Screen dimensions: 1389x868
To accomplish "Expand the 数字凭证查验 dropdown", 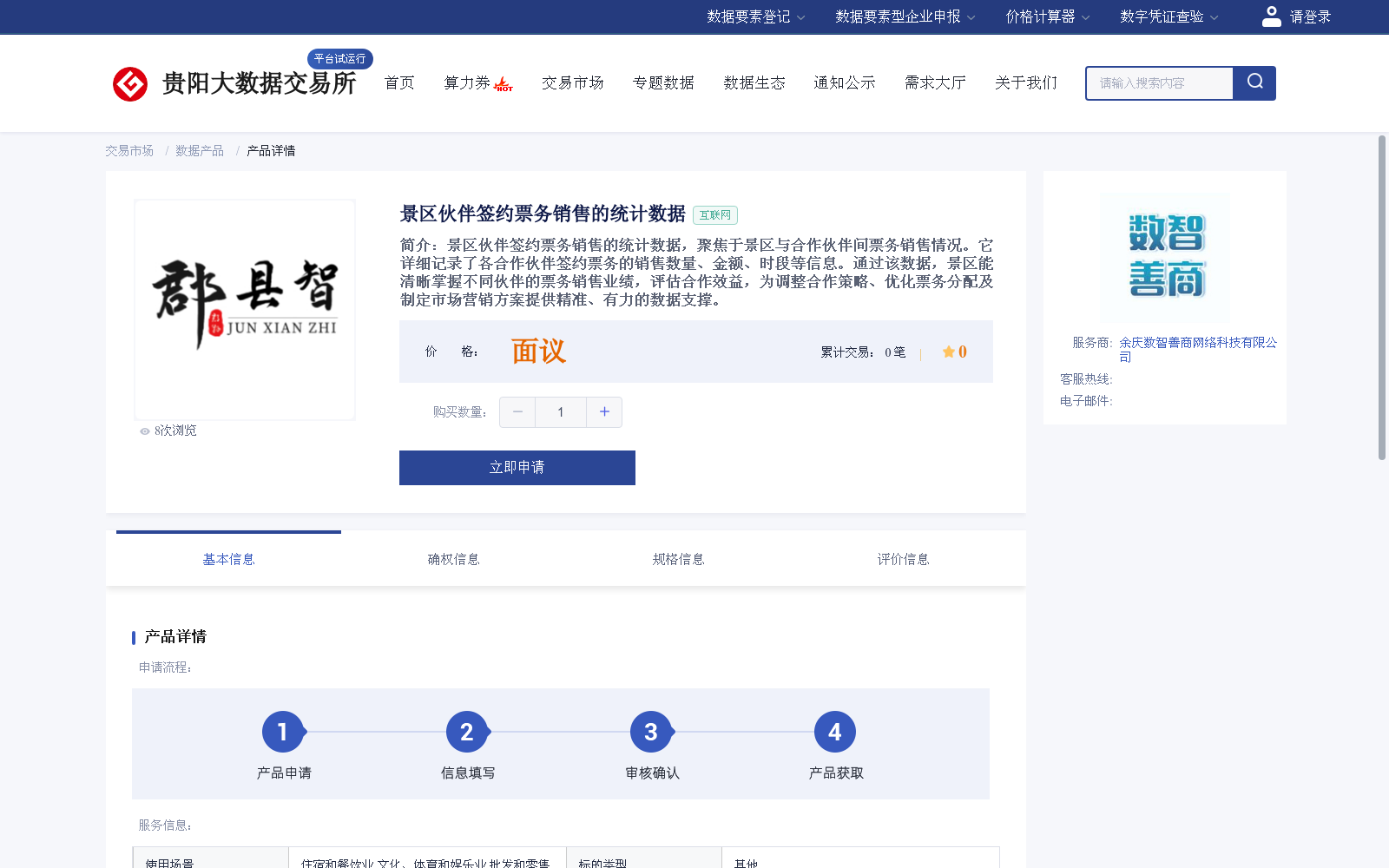I will click(1169, 16).
